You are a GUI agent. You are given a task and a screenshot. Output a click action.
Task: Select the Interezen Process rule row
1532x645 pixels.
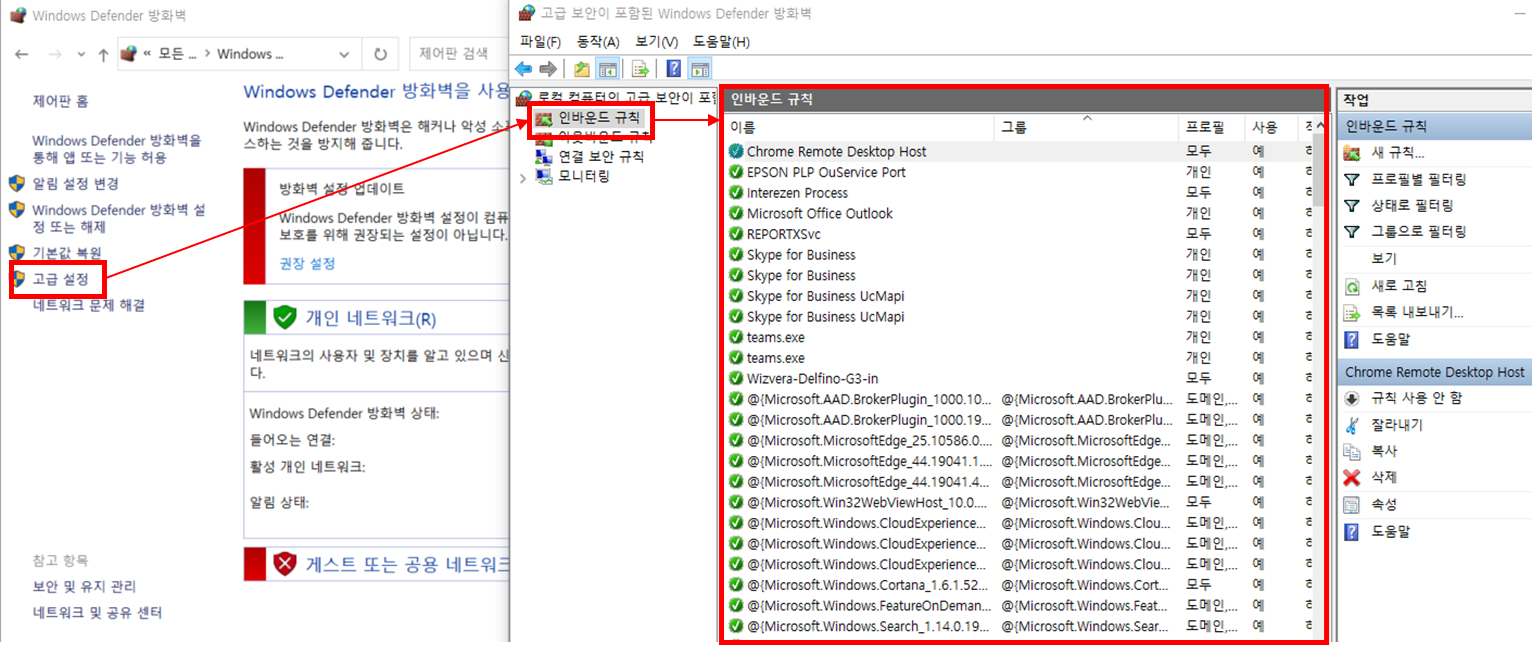pos(1020,193)
